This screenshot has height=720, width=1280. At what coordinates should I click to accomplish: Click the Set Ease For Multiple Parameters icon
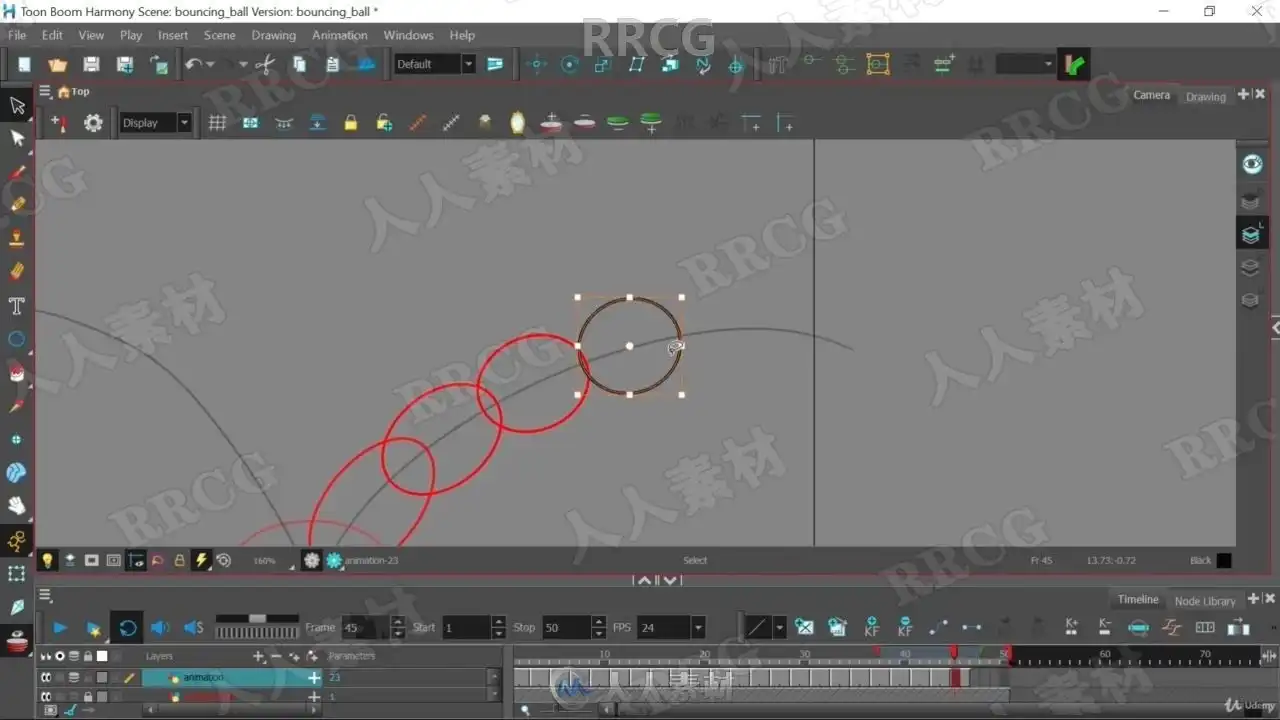click(1172, 627)
